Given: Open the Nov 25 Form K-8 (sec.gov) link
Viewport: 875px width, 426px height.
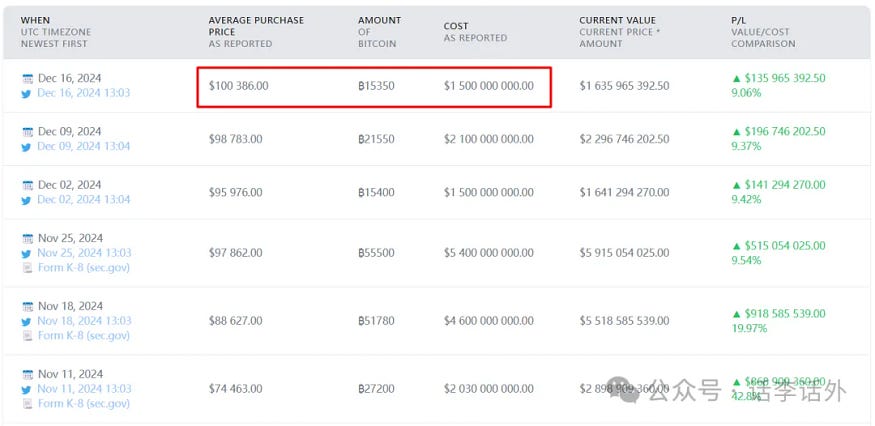Looking at the screenshot, I should [x=84, y=268].
